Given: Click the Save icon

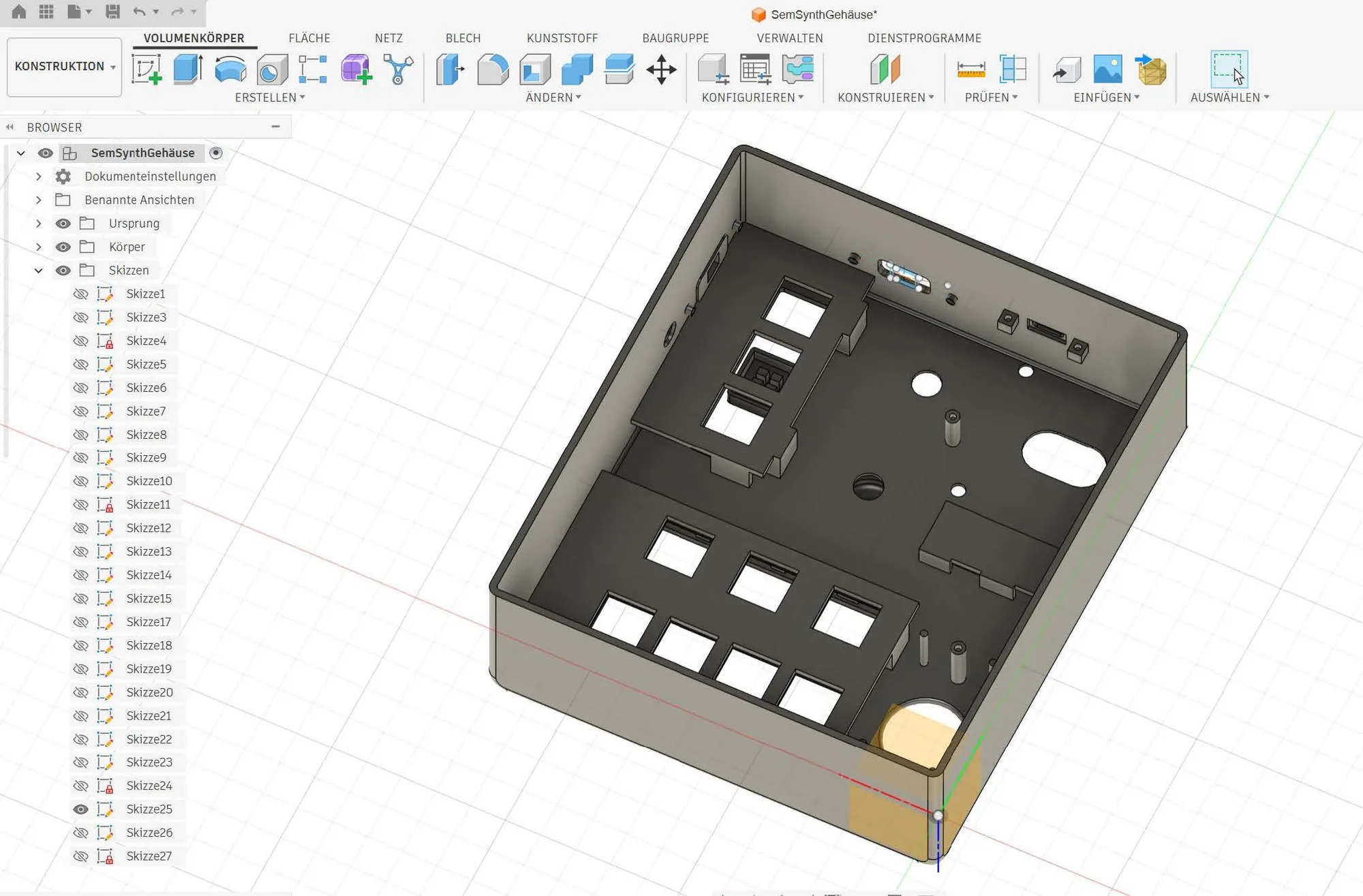Looking at the screenshot, I should (x=112, y=12).
